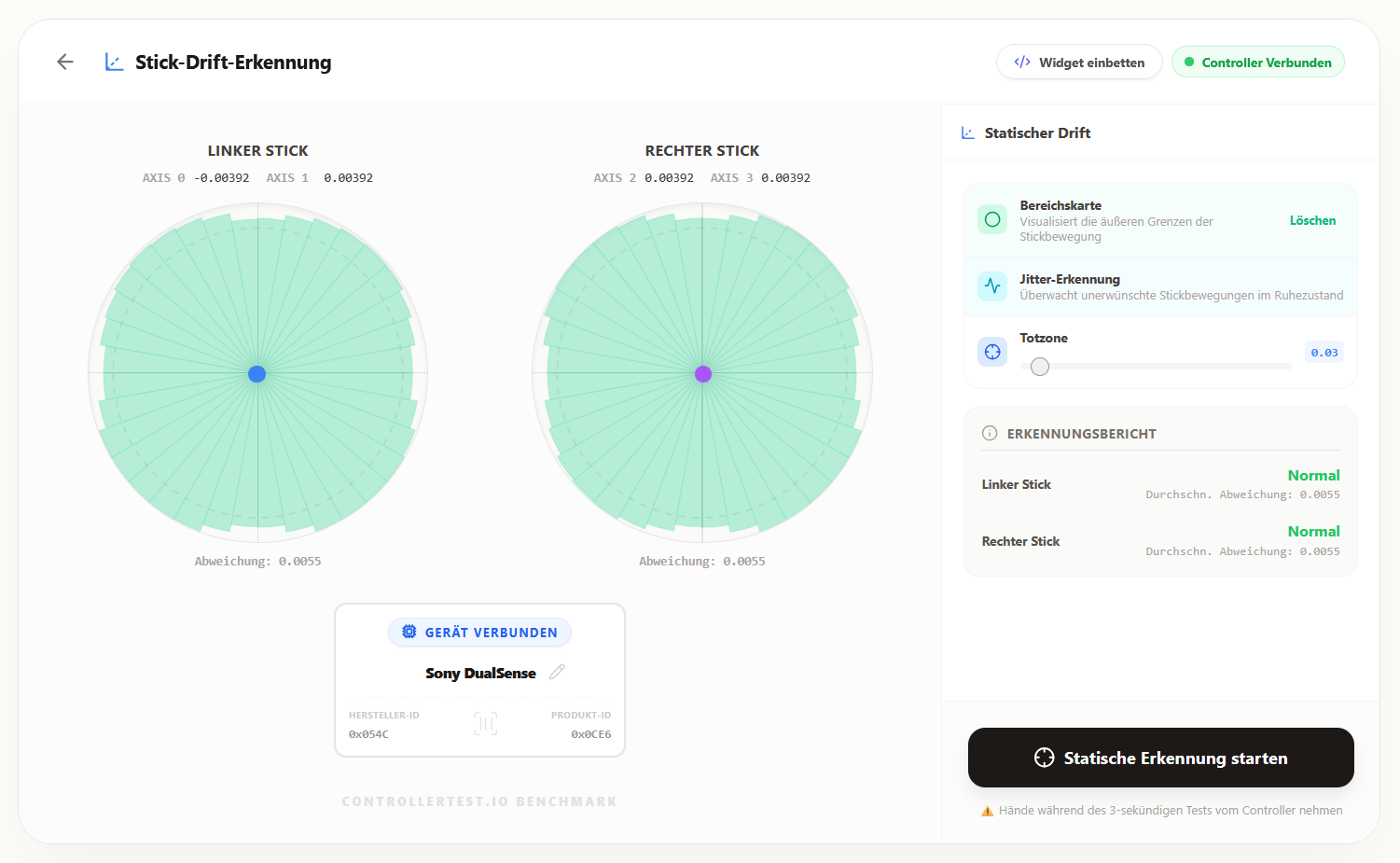Go back using the left arrow icon
Screen dimensions: 1400x863
pos(65,62)
